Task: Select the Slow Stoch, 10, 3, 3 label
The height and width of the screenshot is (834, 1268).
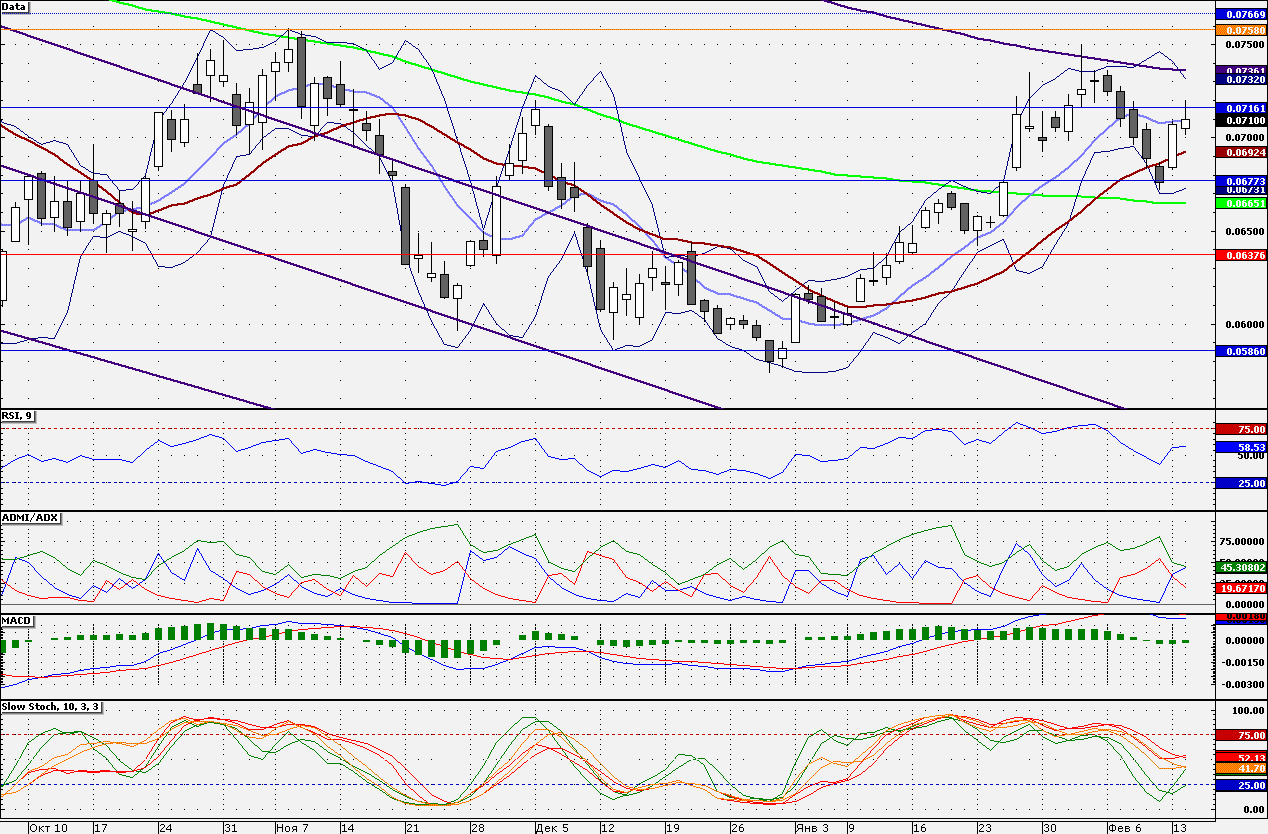Action: click(53, 707)
